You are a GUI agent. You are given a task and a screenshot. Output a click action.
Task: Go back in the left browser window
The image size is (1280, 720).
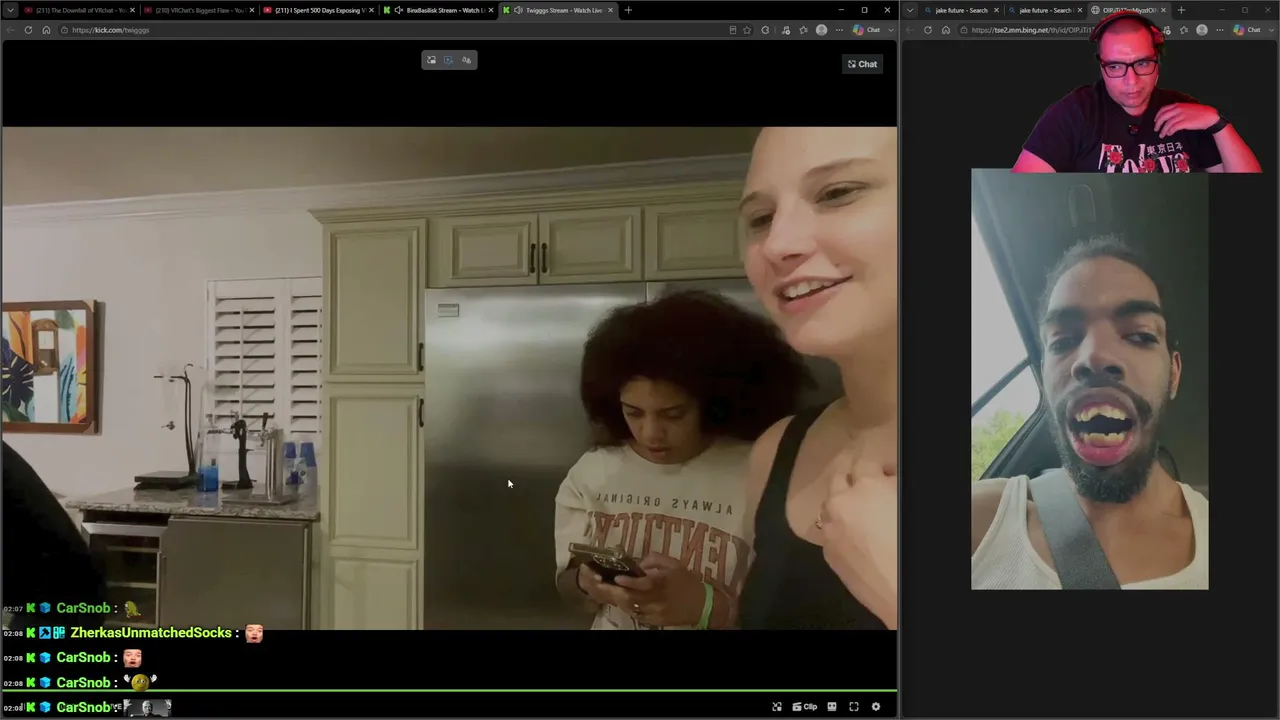coord(10,30)
